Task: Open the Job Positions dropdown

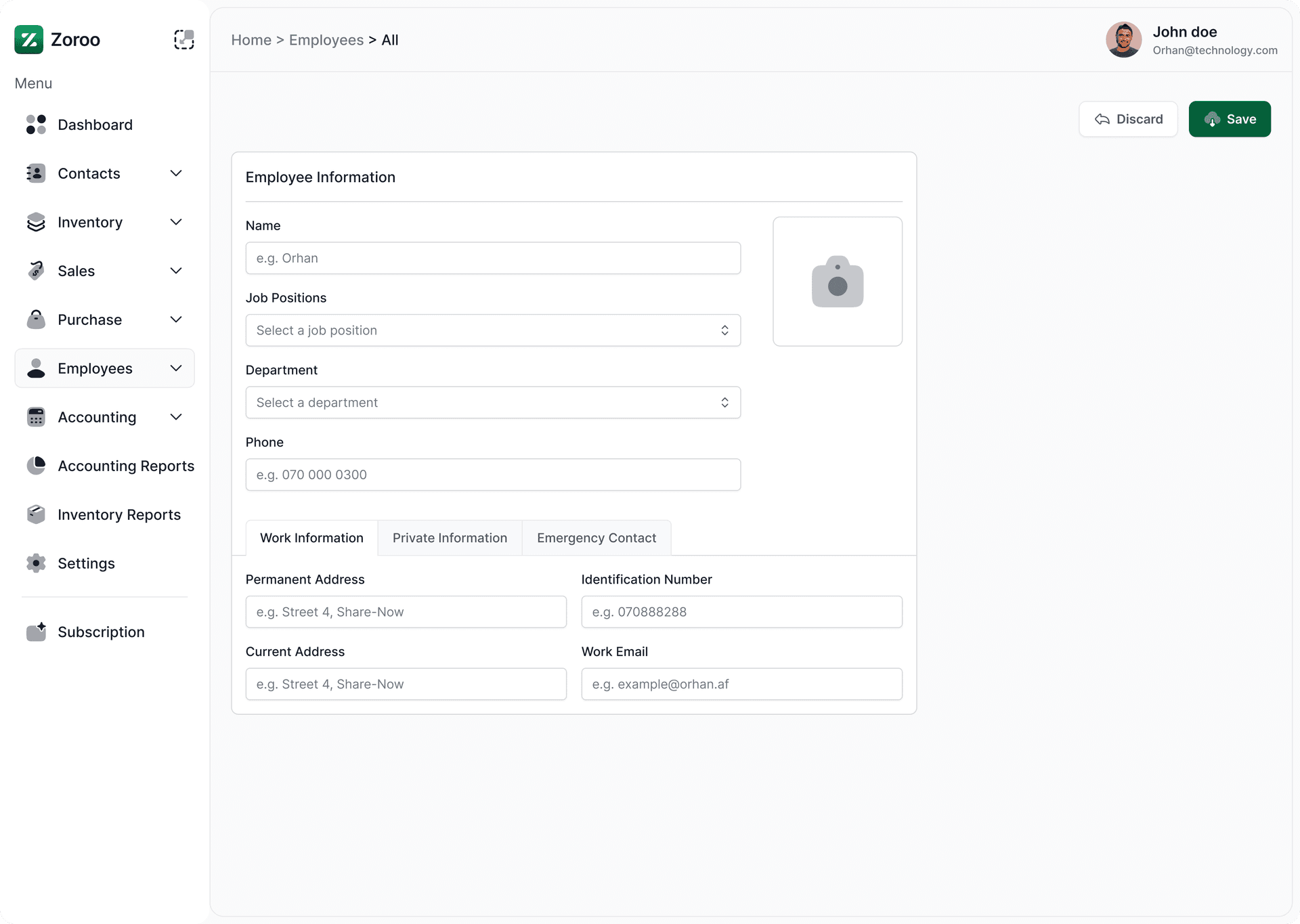Action: (x=493, y=330)
